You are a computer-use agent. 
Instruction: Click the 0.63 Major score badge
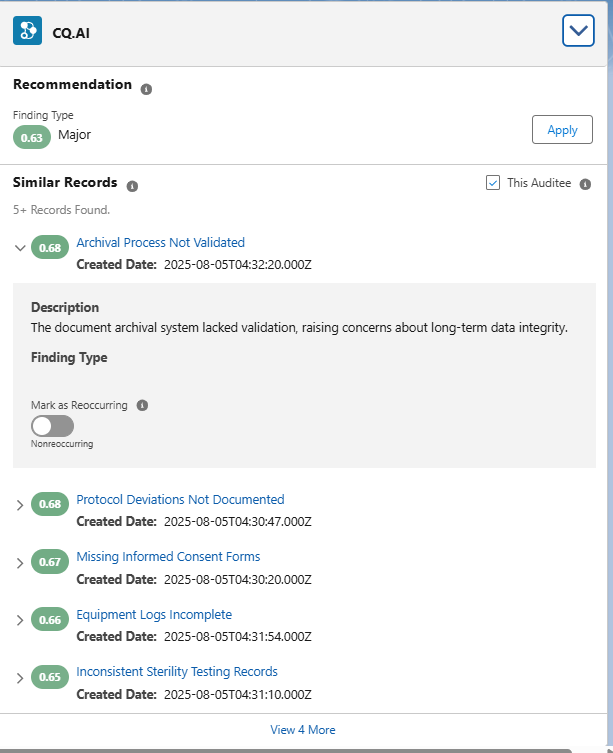(x=32, y=137)
